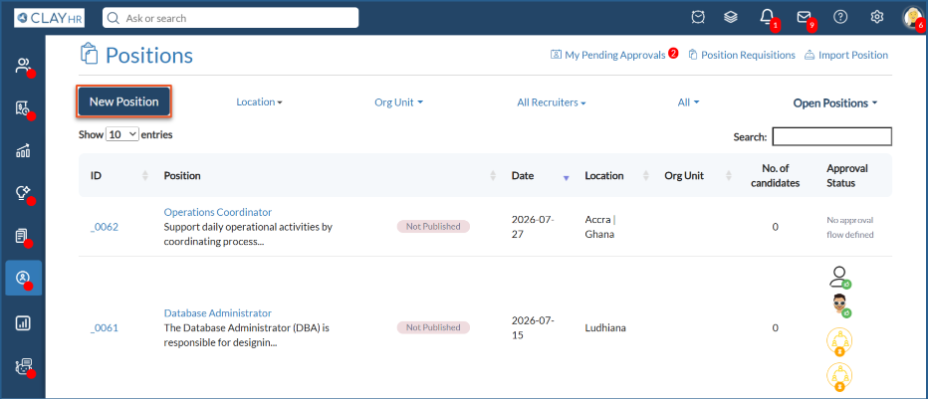Click the No. of candidates column header
928x399 pixels.
pyautogui.click(x=775, y=175)
